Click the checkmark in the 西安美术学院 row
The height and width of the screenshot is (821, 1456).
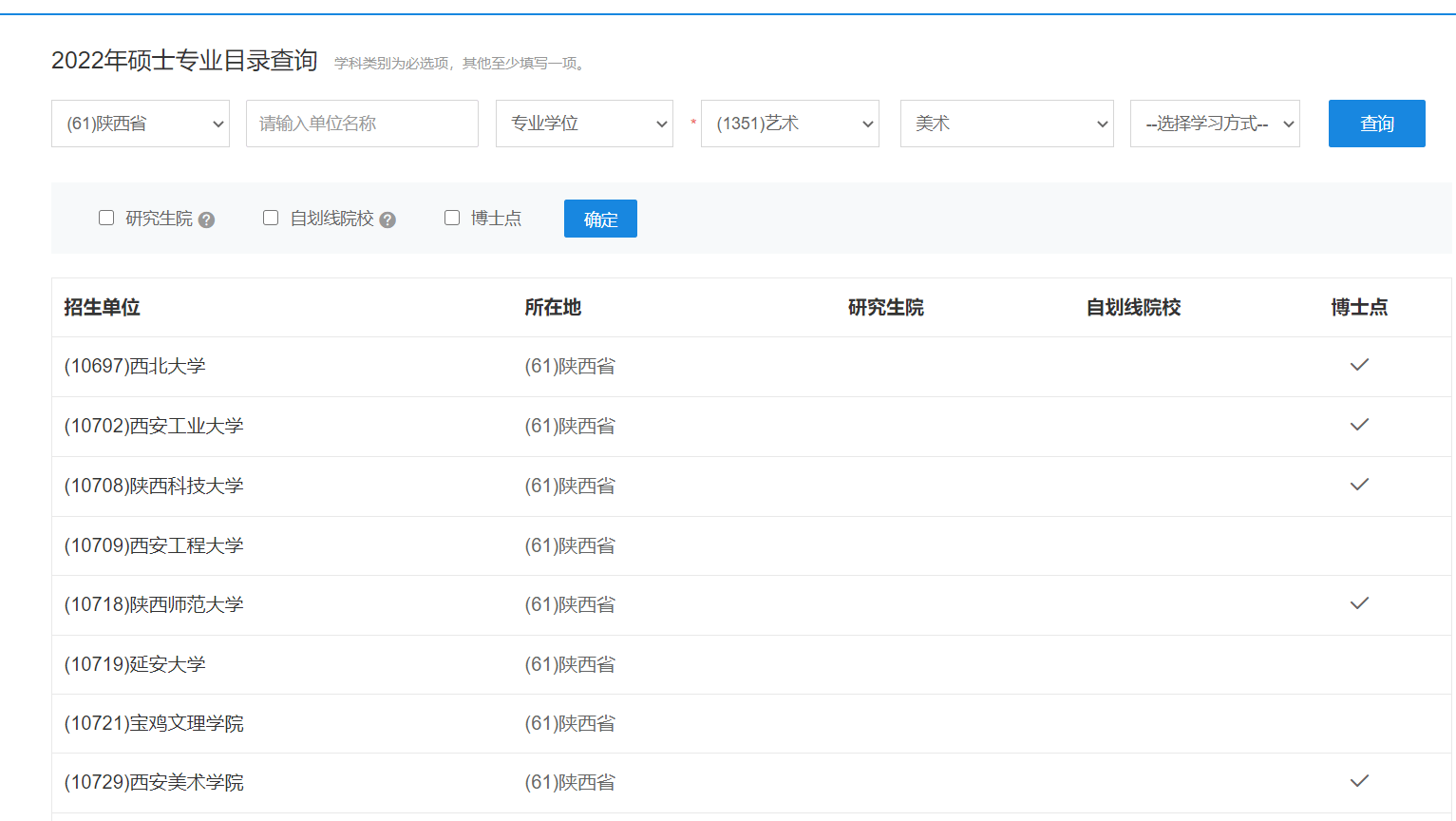pos(1359,781)
